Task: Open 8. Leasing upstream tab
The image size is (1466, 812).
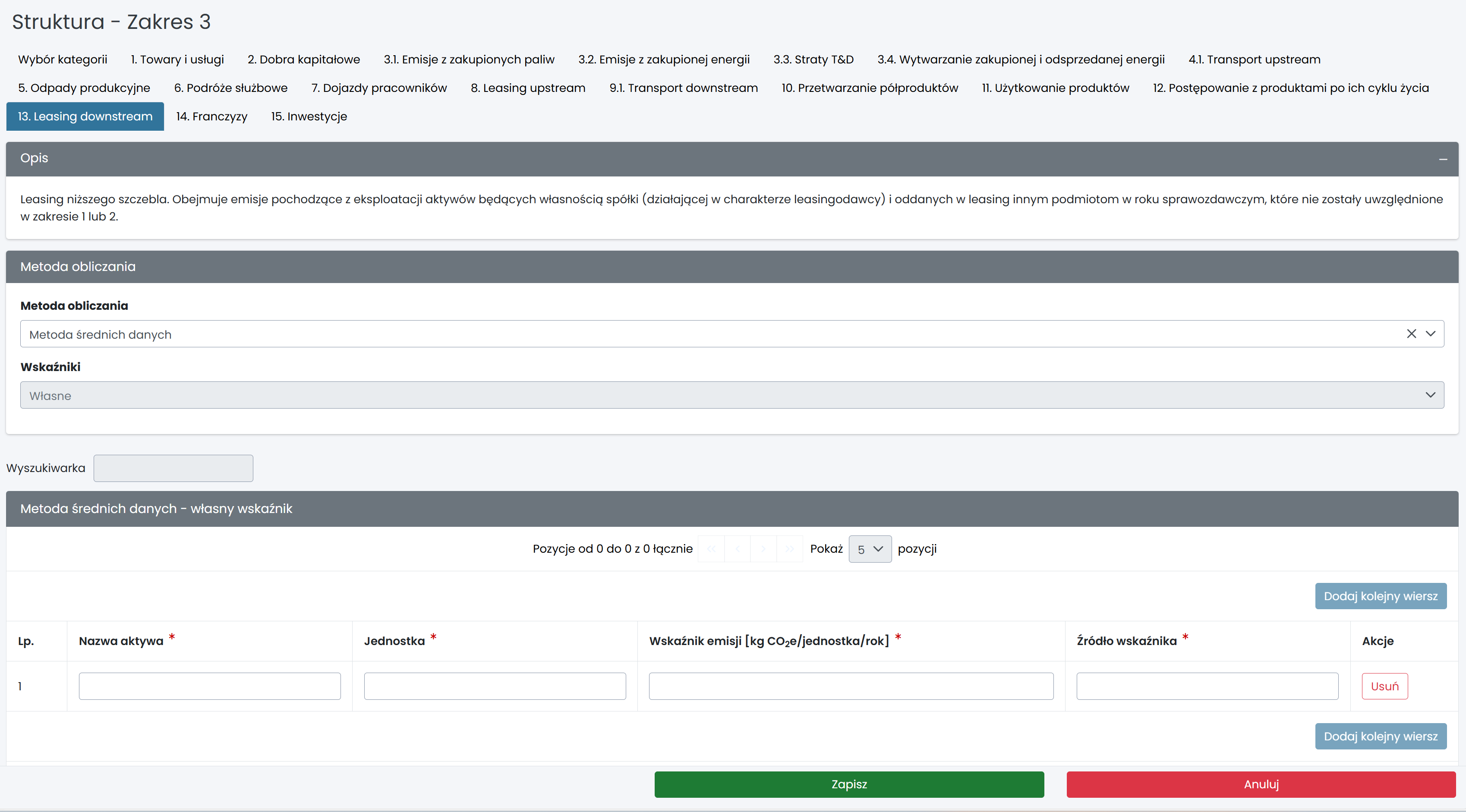Action: pos(527,88)
